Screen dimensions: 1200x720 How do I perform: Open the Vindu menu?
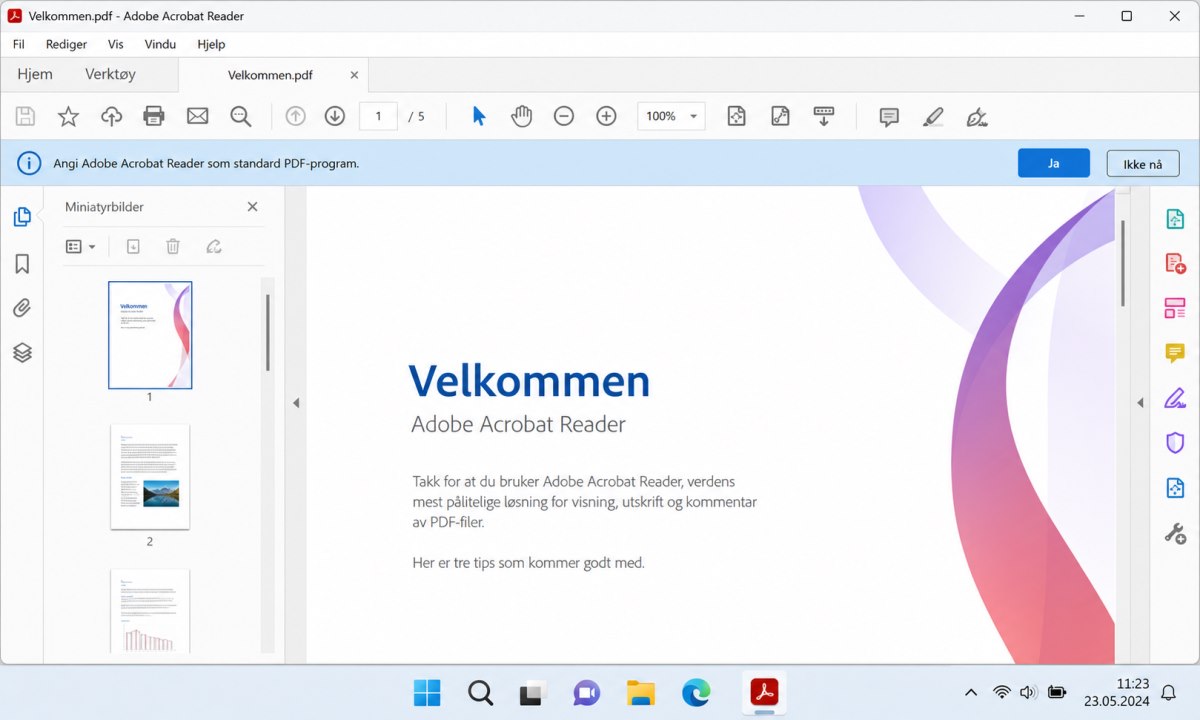[x=160, y=44]
